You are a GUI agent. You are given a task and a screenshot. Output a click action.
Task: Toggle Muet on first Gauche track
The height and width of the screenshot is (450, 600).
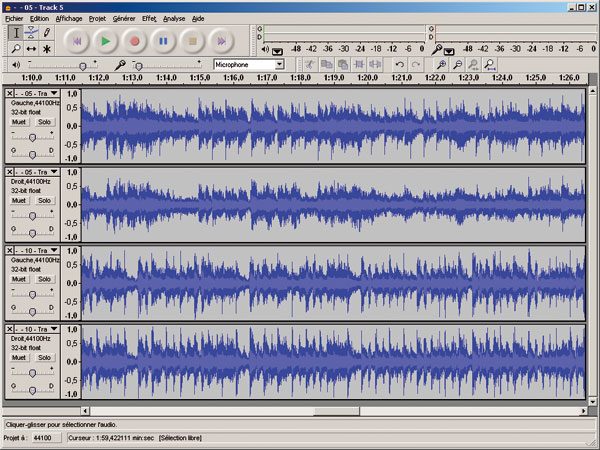coord(19,121)
